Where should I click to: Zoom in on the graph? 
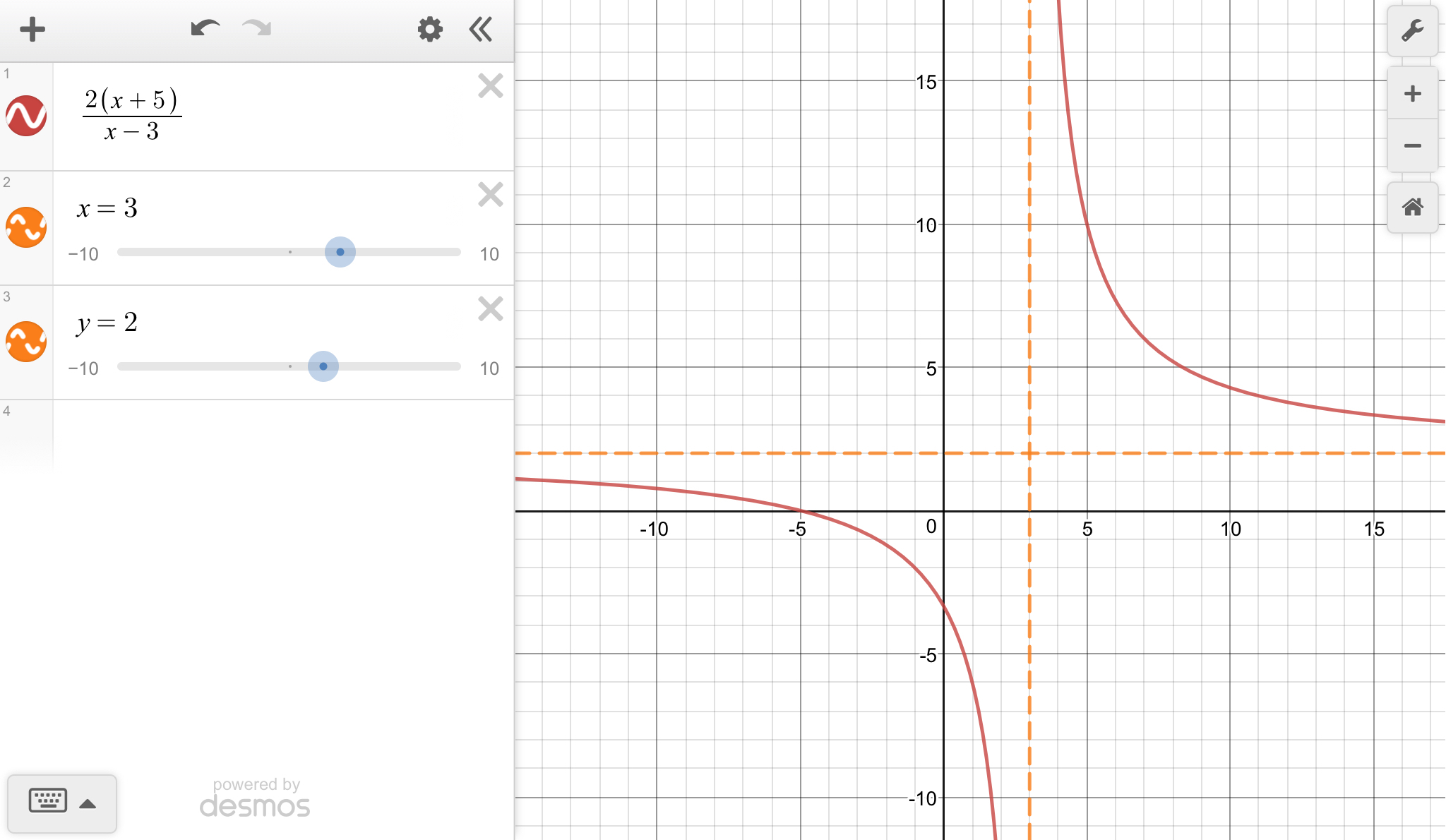pyautogui.click(x=1412, y=94)
